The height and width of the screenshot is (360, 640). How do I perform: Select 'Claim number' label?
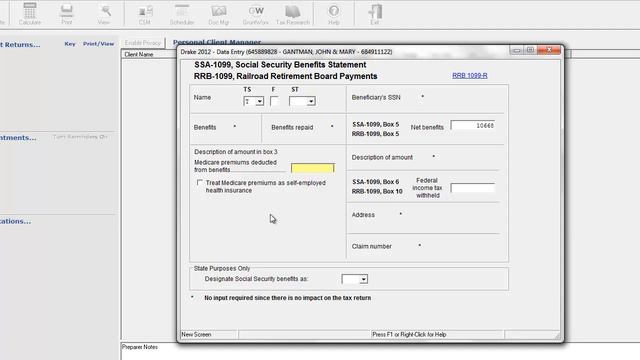(x=371, y=247)
